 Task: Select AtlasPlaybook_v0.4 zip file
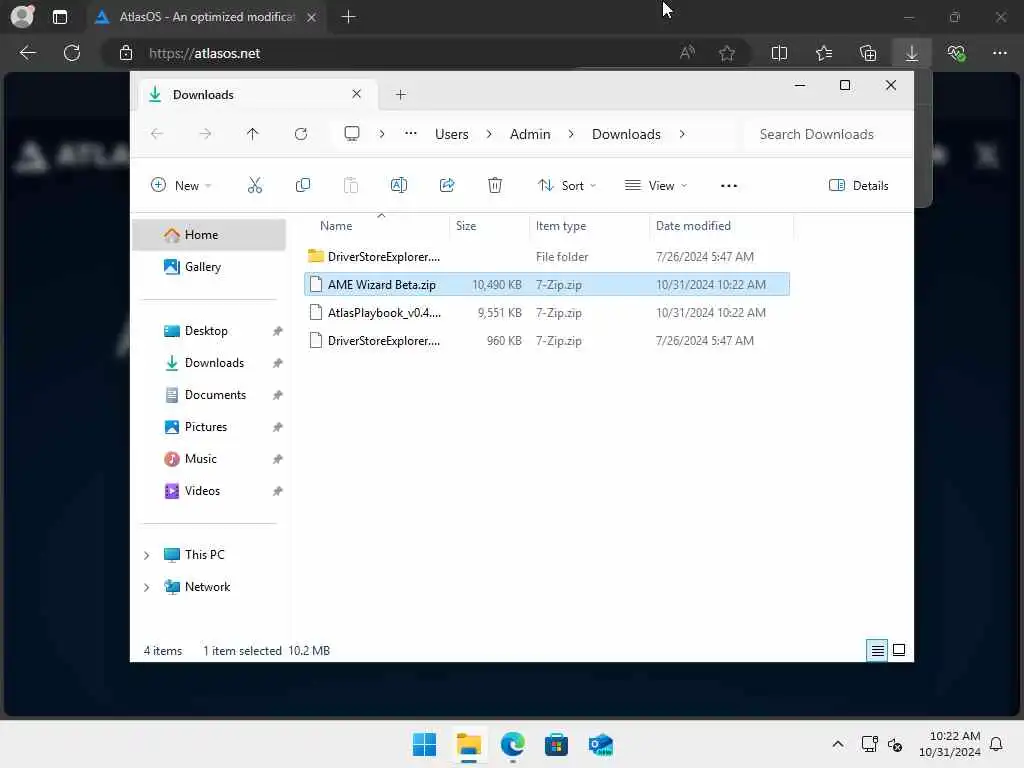(547, 313)
